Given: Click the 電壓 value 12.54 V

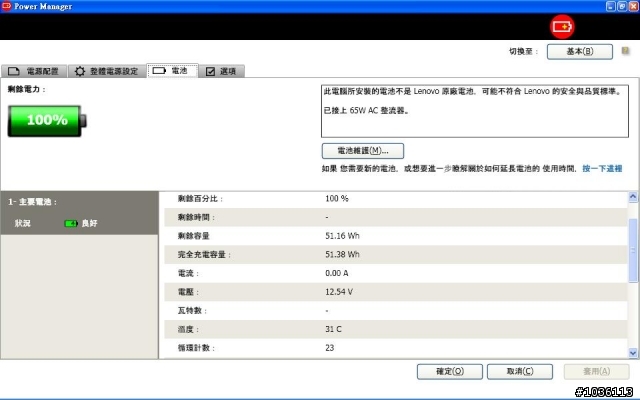Looking at the screenshot, I should point(339,292).
